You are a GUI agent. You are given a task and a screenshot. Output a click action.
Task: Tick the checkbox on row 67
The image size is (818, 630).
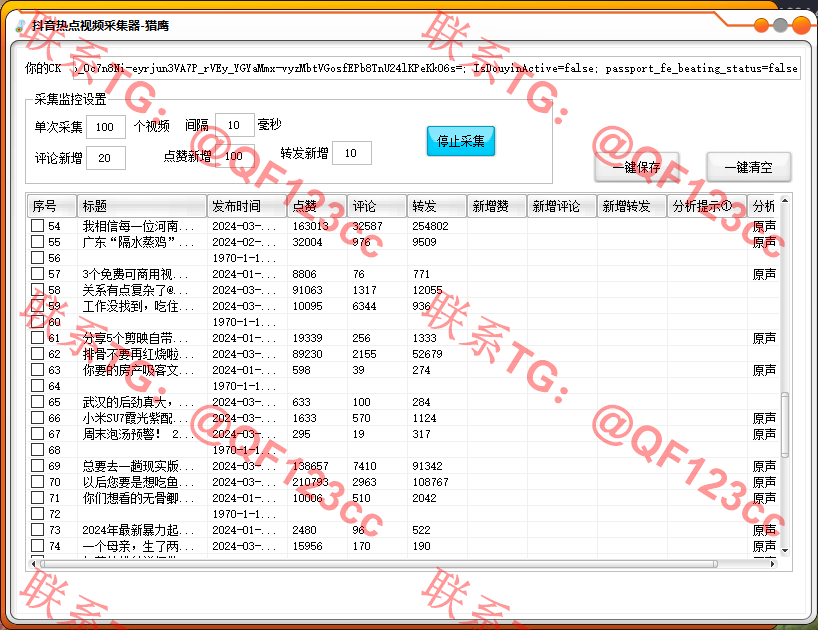click(x=37, y=433)
